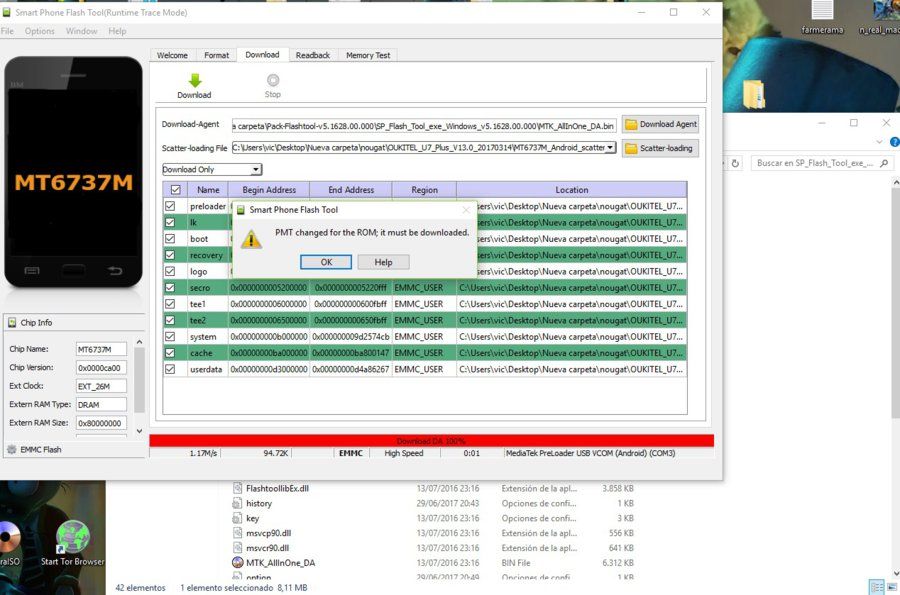Click the EMMC Flash gear icon
Viewport: 900px width, 595px height.
(x=11, y=449)
